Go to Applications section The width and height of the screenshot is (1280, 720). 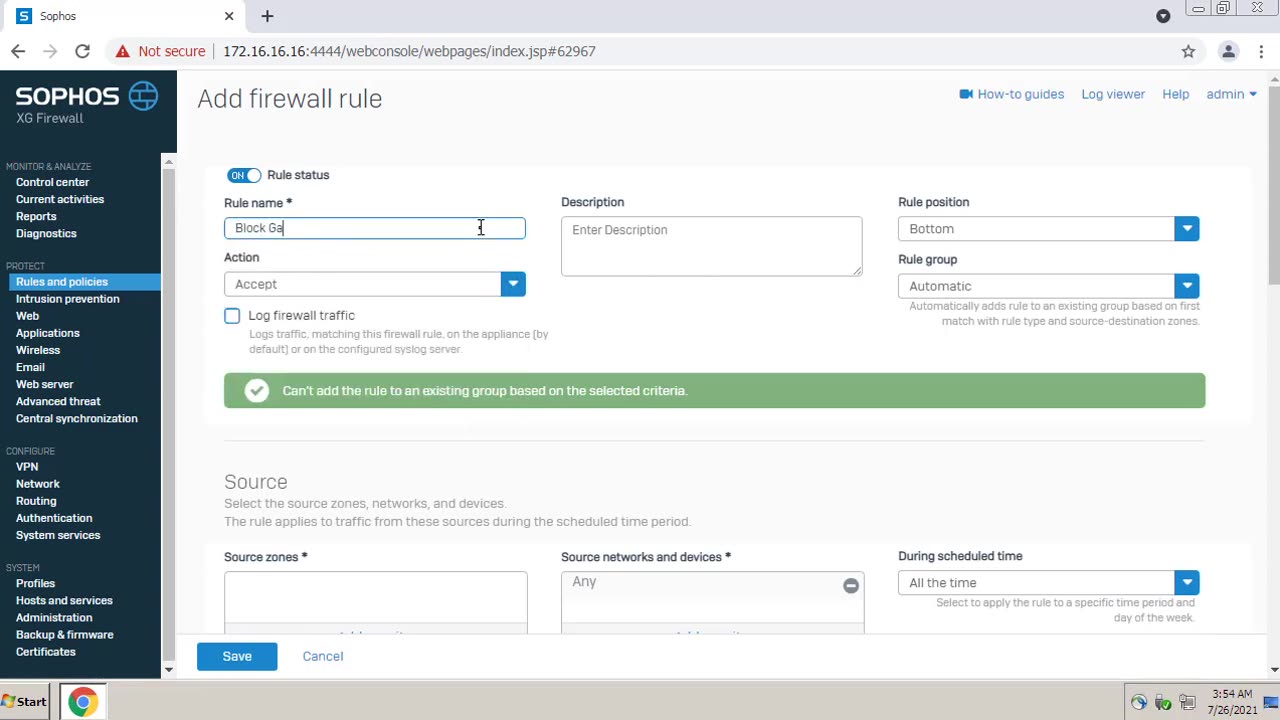coord(47,333)
